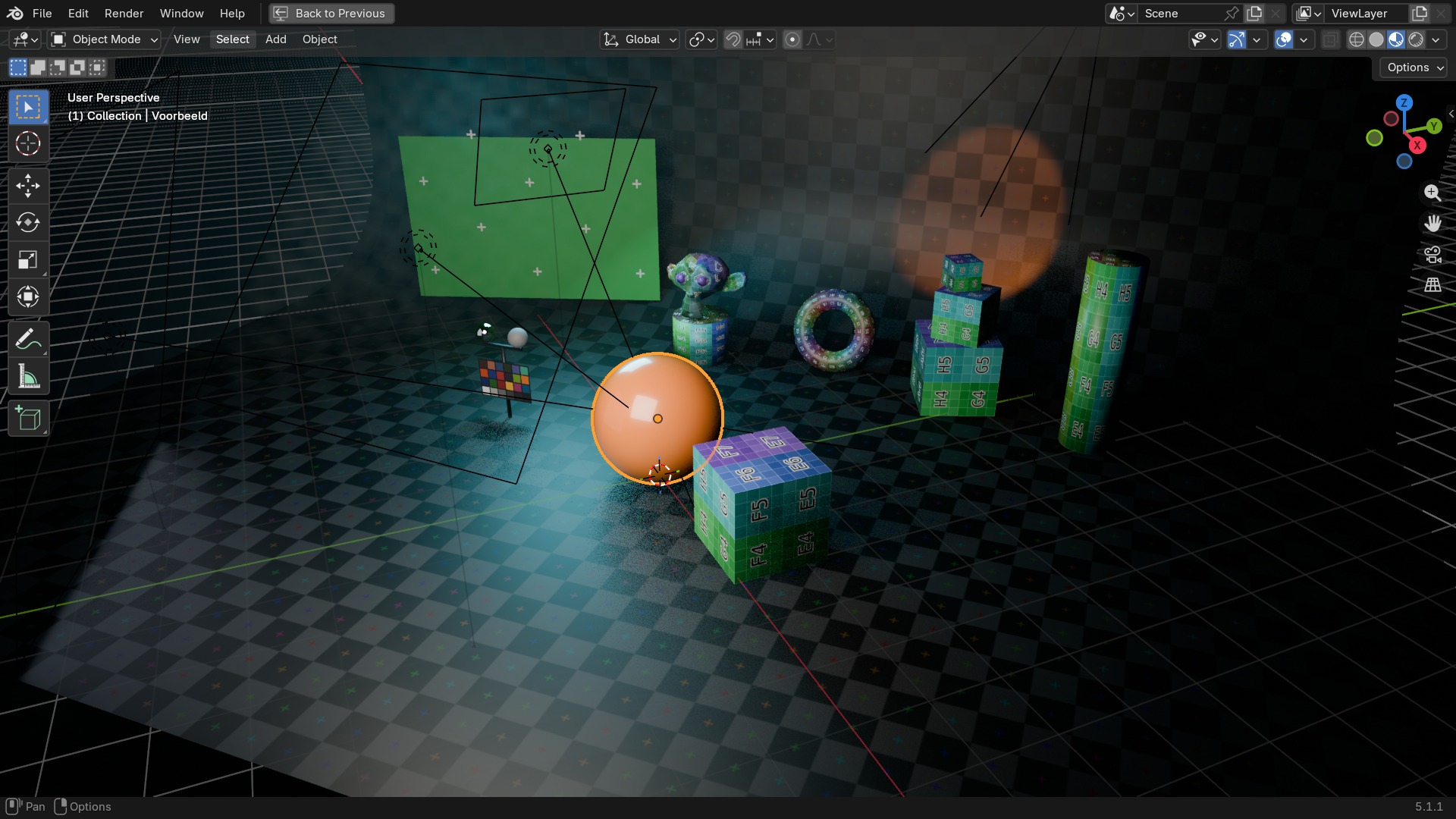This screenshot has height=819, width=1456.
Task: Click Back to Previous button
Action: coord(331,14)
